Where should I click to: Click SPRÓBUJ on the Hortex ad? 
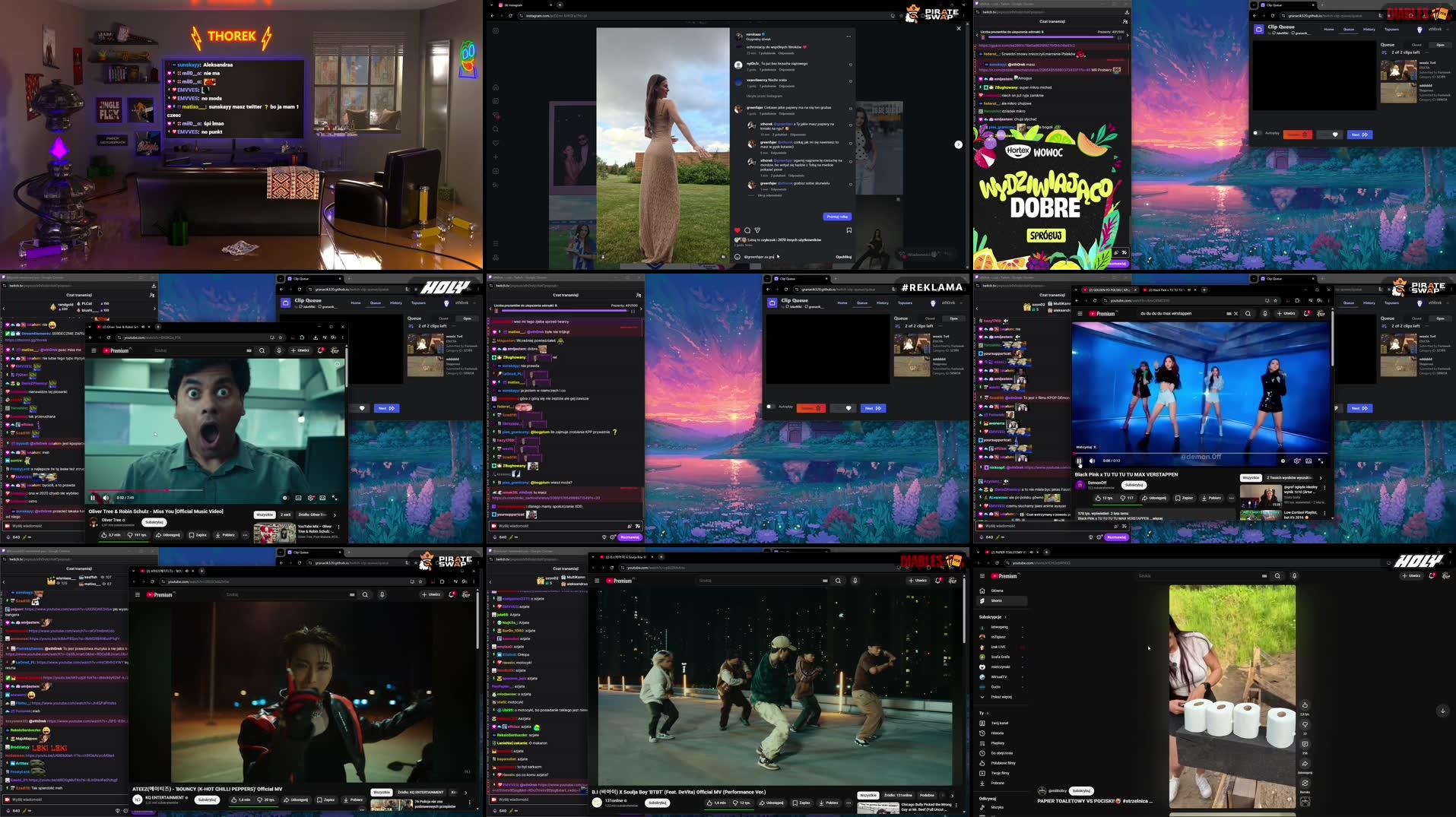(x=1046, y=236)
